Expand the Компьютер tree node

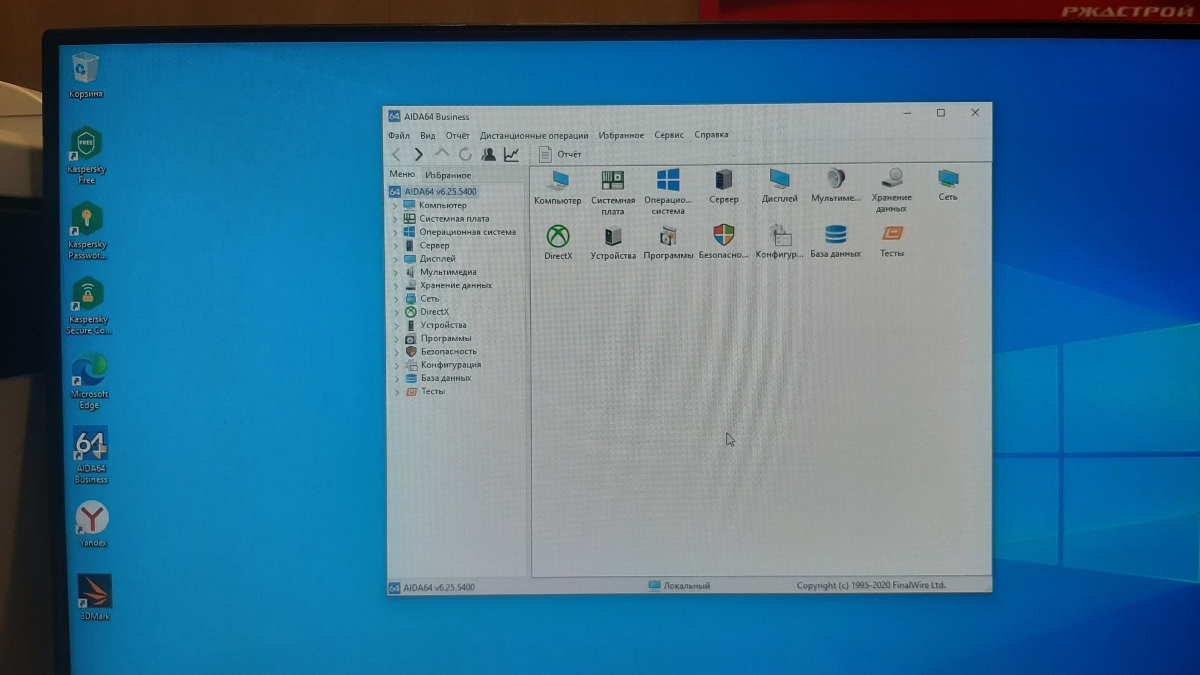tap(395, 206)
